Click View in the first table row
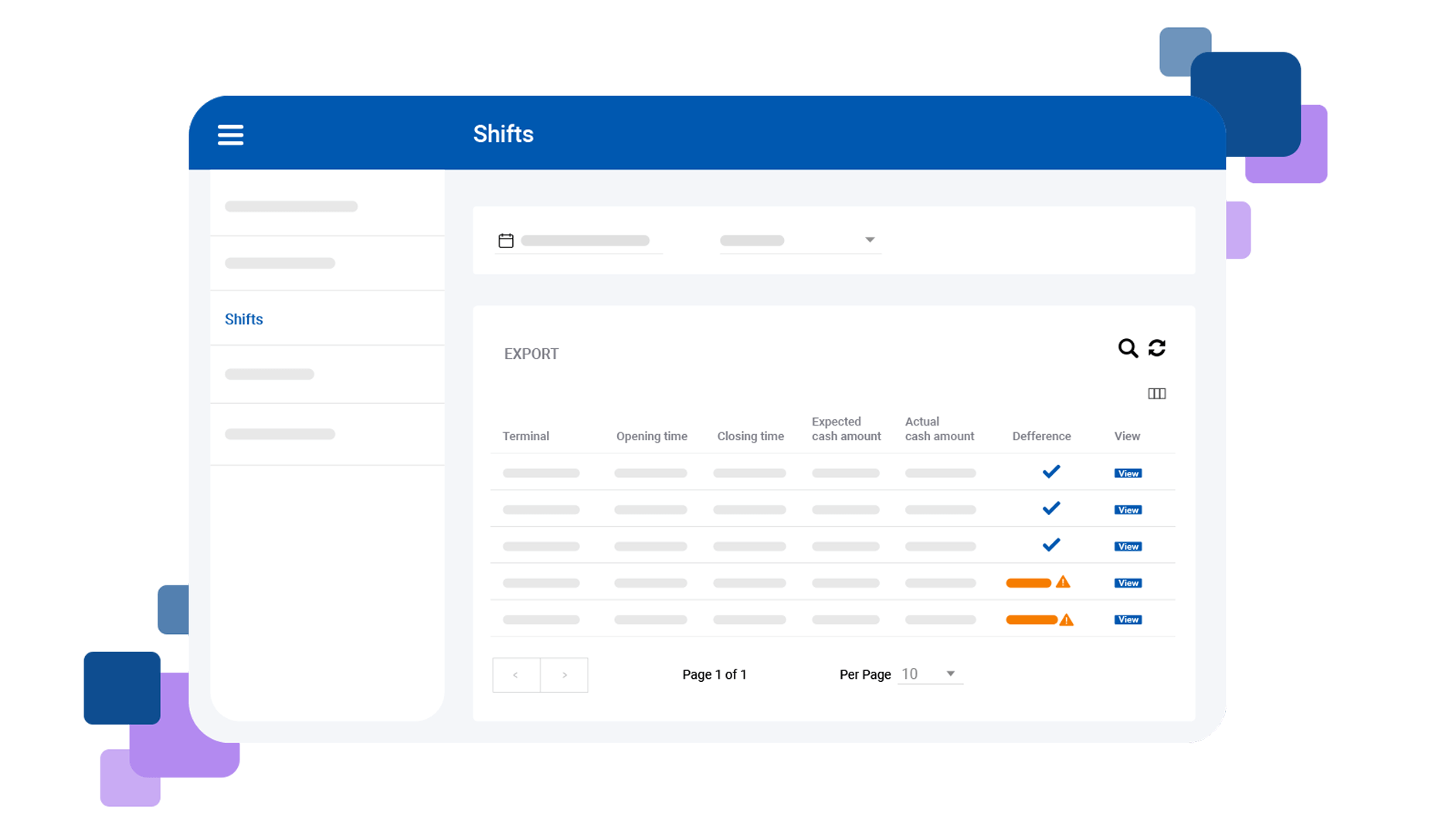 (x=1128, y=473)
